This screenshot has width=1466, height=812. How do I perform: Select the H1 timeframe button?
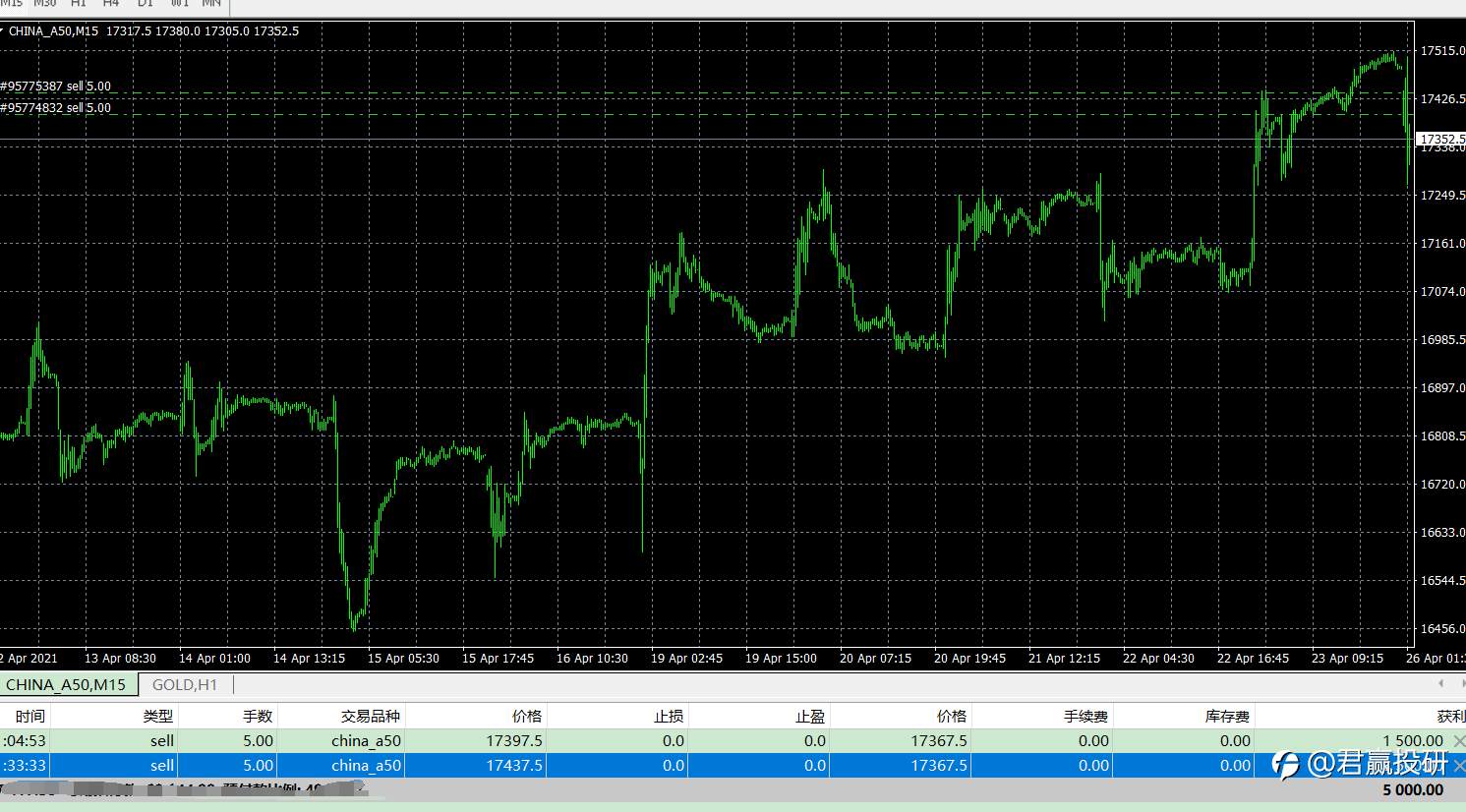79,4
